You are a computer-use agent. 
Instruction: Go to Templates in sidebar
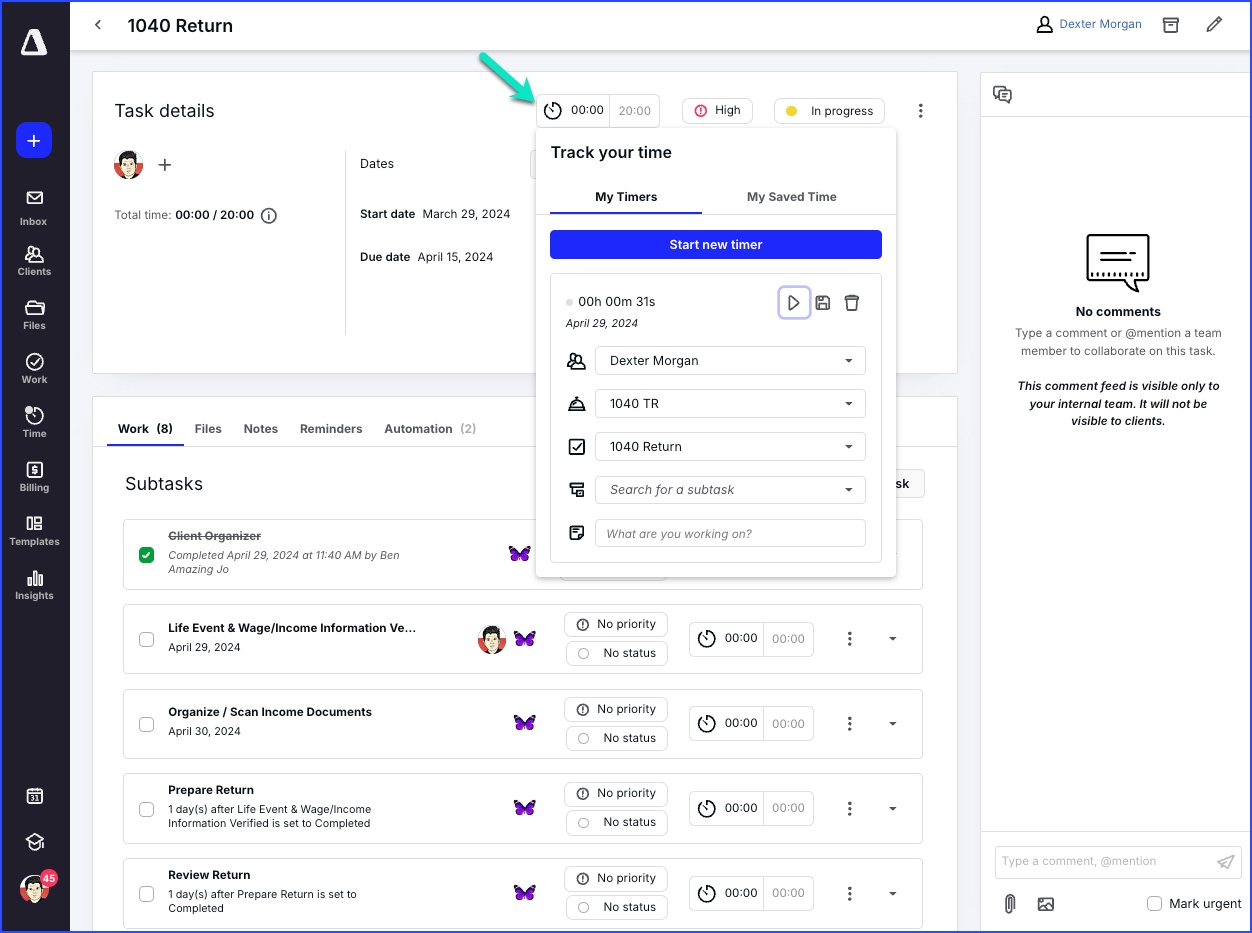point(34,531)
